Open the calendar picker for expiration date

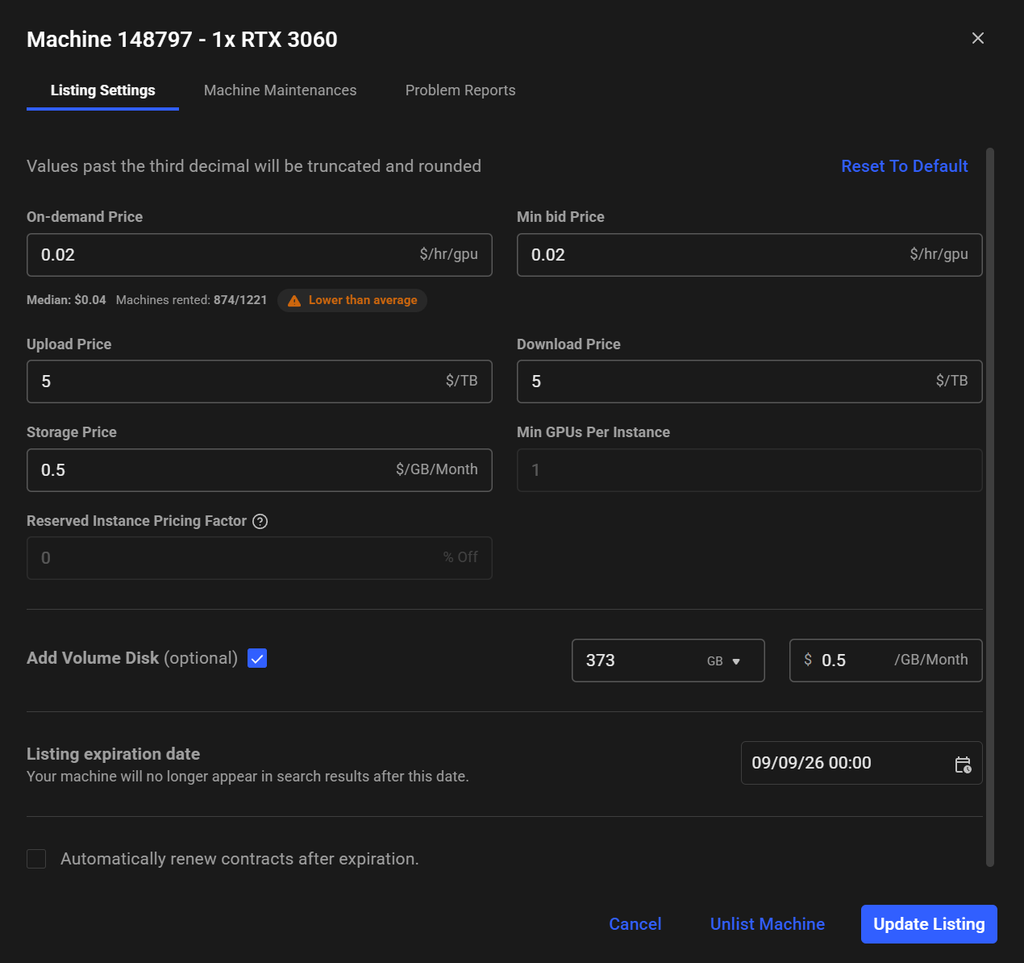963,764
